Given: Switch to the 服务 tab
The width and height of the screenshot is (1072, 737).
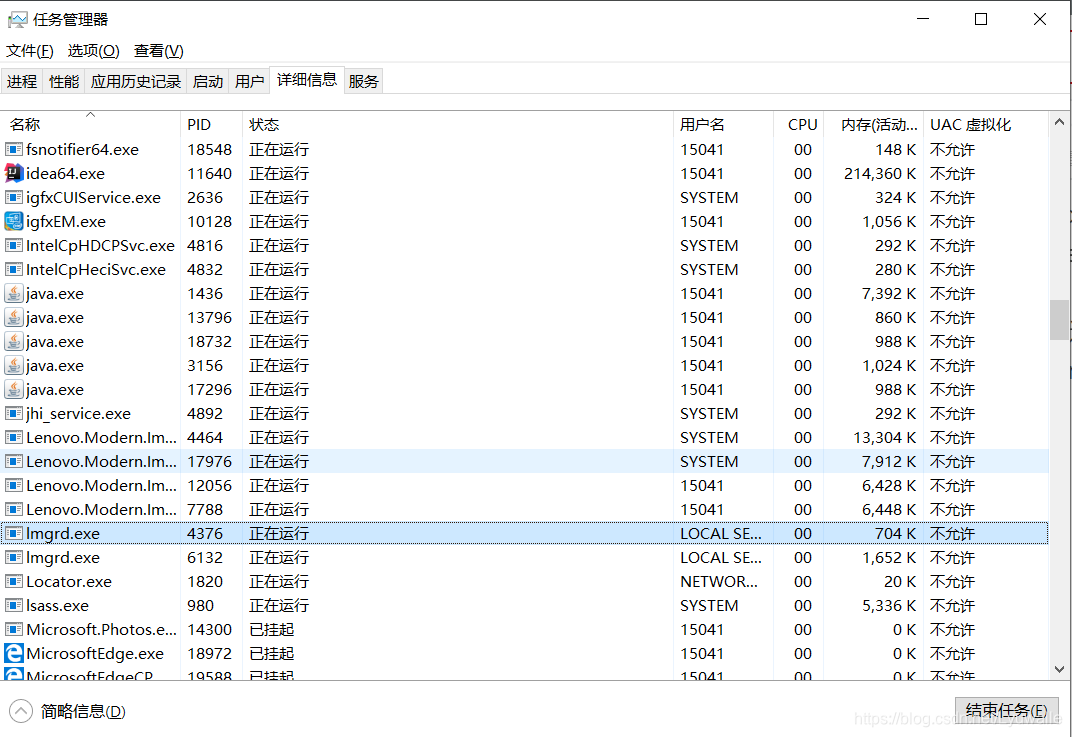Looking at the screenshot, I should click(363, 81).
